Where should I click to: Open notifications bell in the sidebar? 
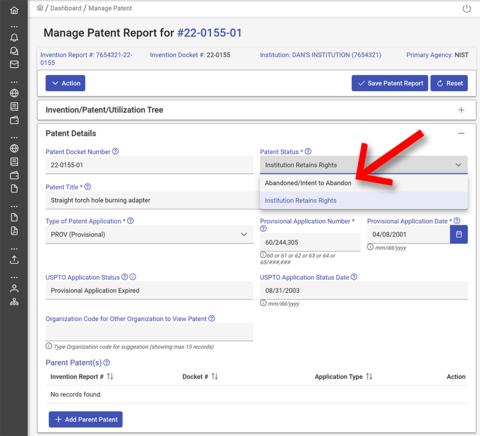(14, 37)
